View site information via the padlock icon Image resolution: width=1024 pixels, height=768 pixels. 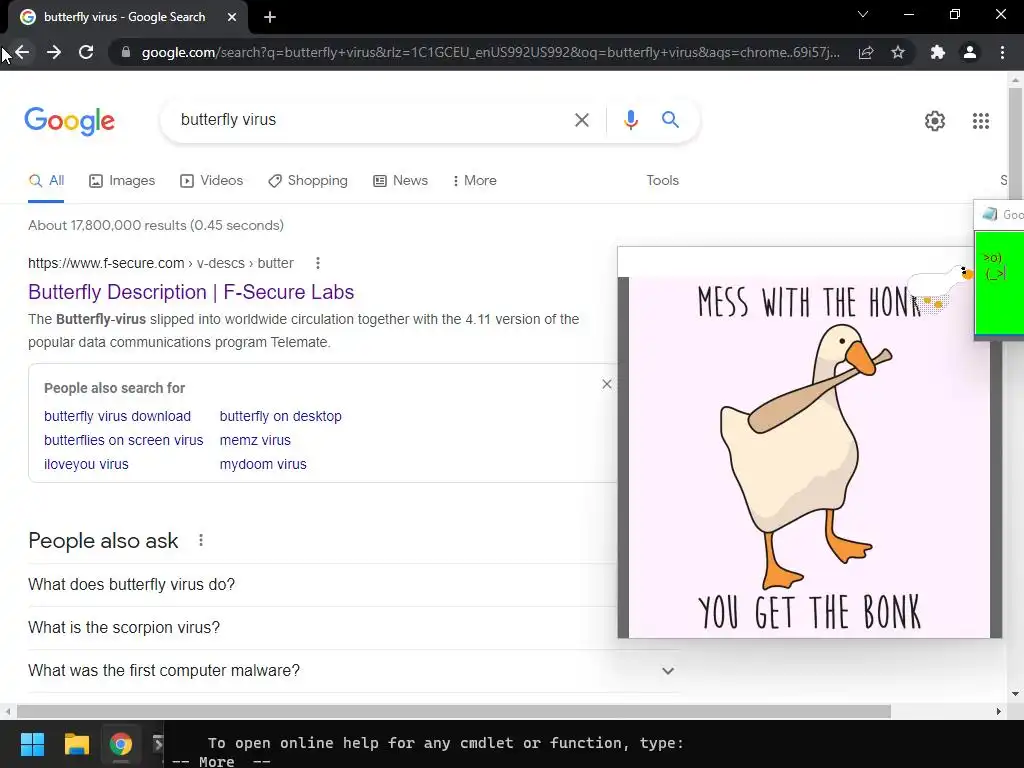tap(126, 52)
